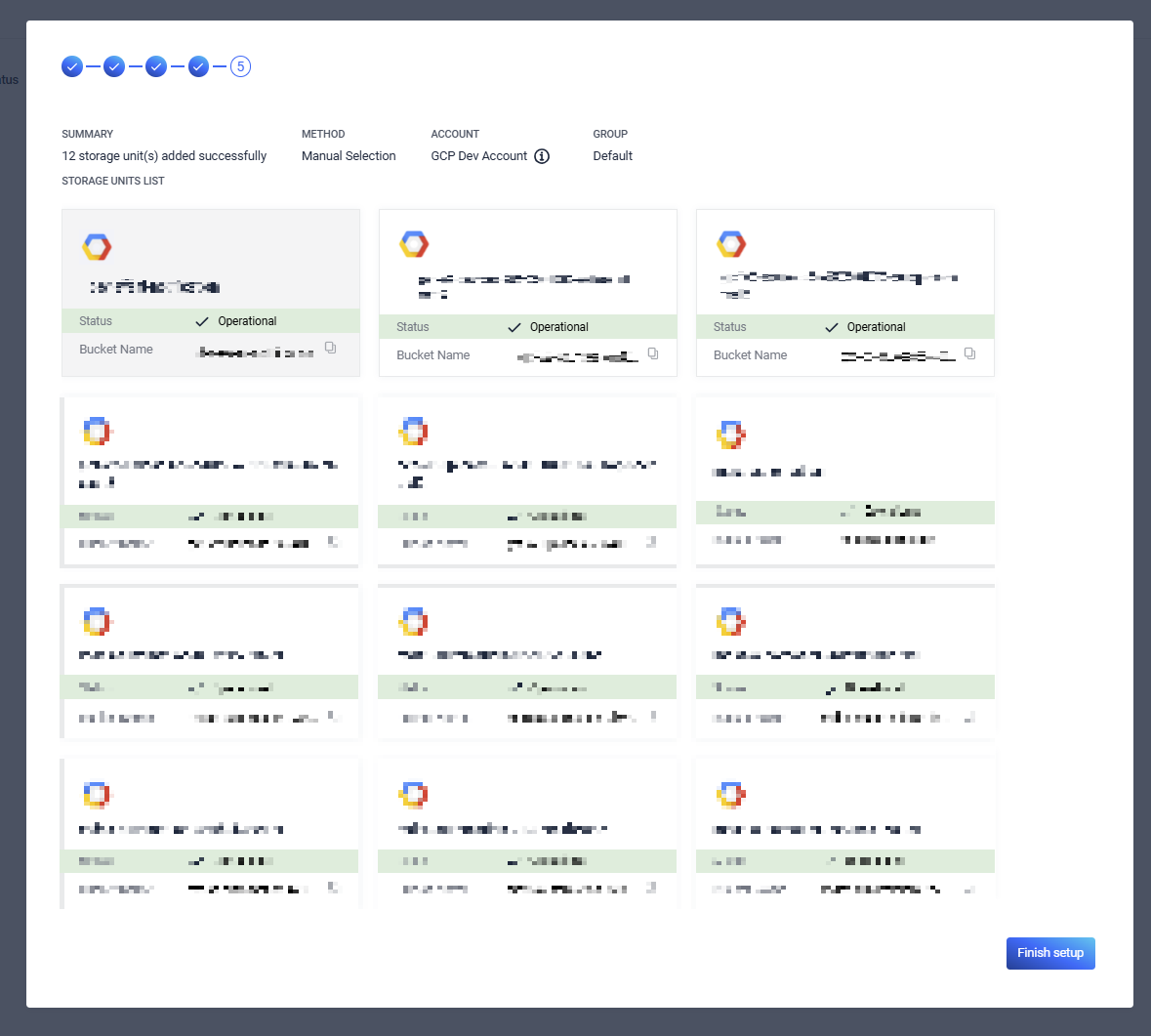
Task: Return to the third completed wizard step
Action: 156,66
